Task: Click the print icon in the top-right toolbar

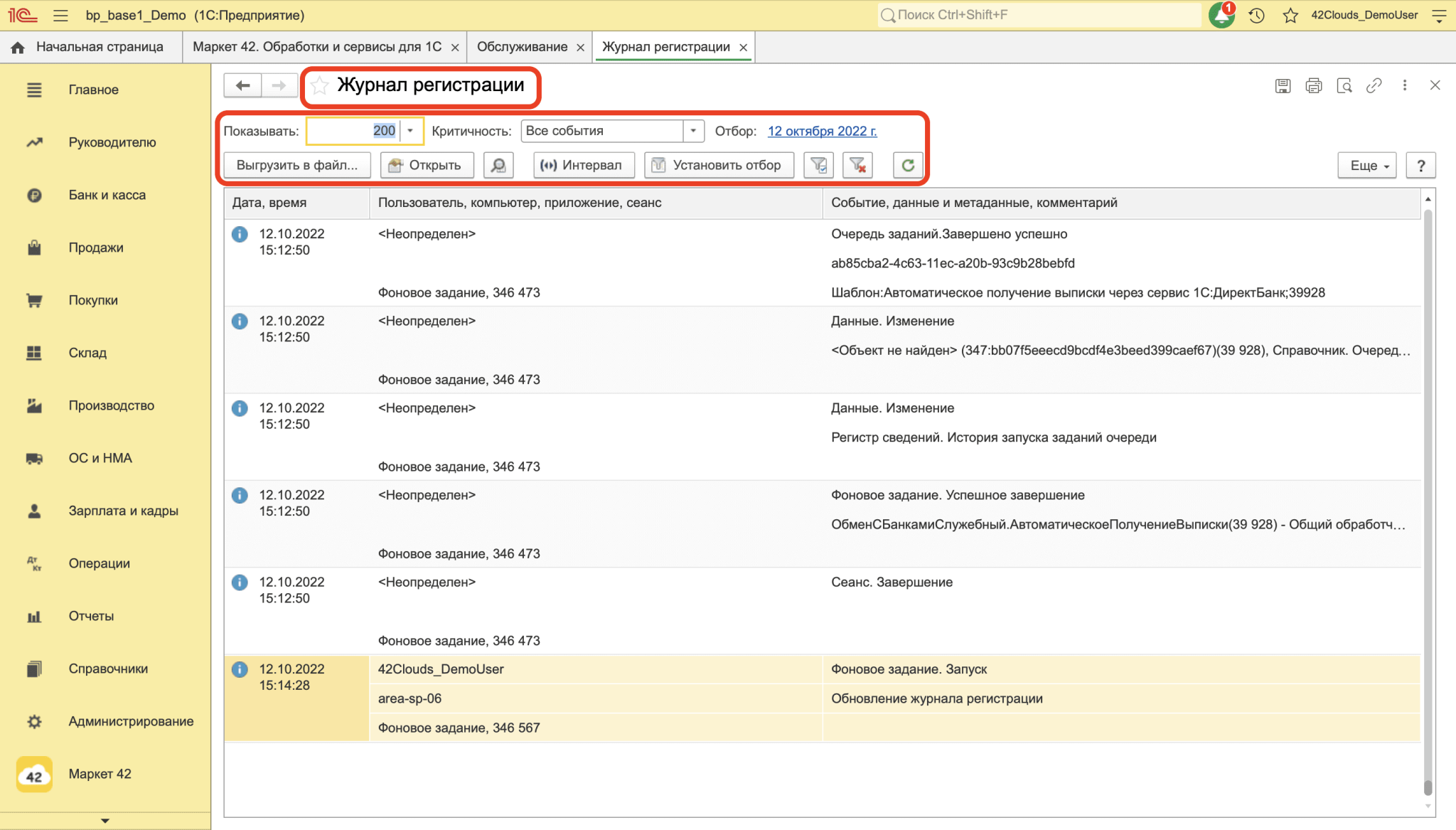Action: pyautogui.click(x=1313, y=85)
